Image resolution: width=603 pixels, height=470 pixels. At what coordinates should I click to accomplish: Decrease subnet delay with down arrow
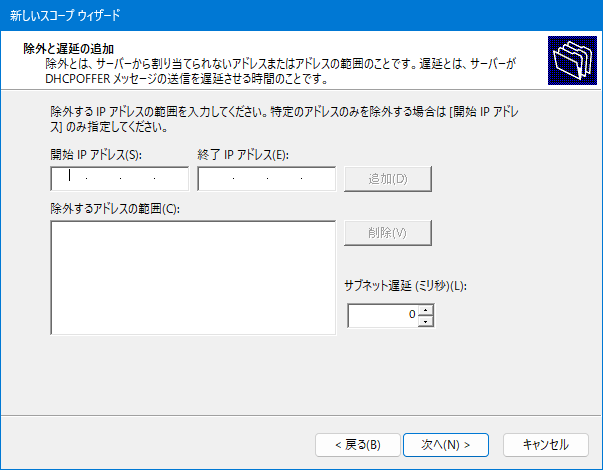tap(425, 321)
